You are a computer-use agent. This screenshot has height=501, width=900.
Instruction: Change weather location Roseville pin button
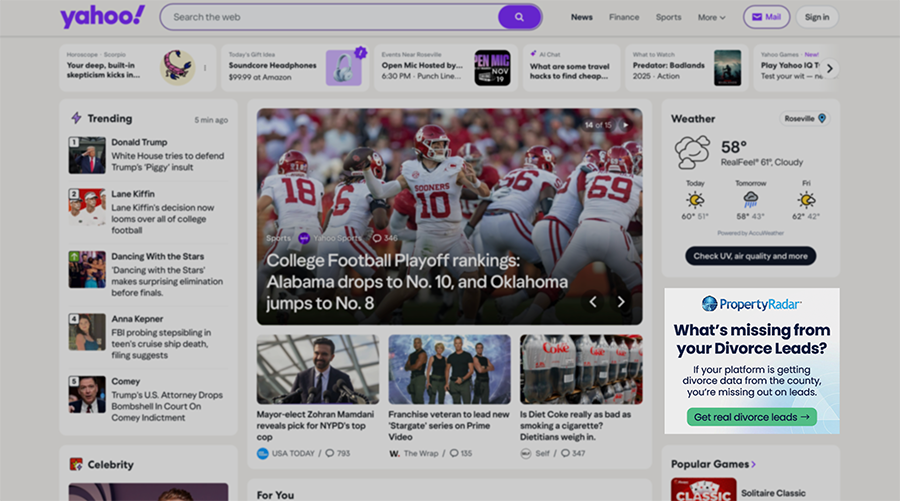tap(805, 118)
